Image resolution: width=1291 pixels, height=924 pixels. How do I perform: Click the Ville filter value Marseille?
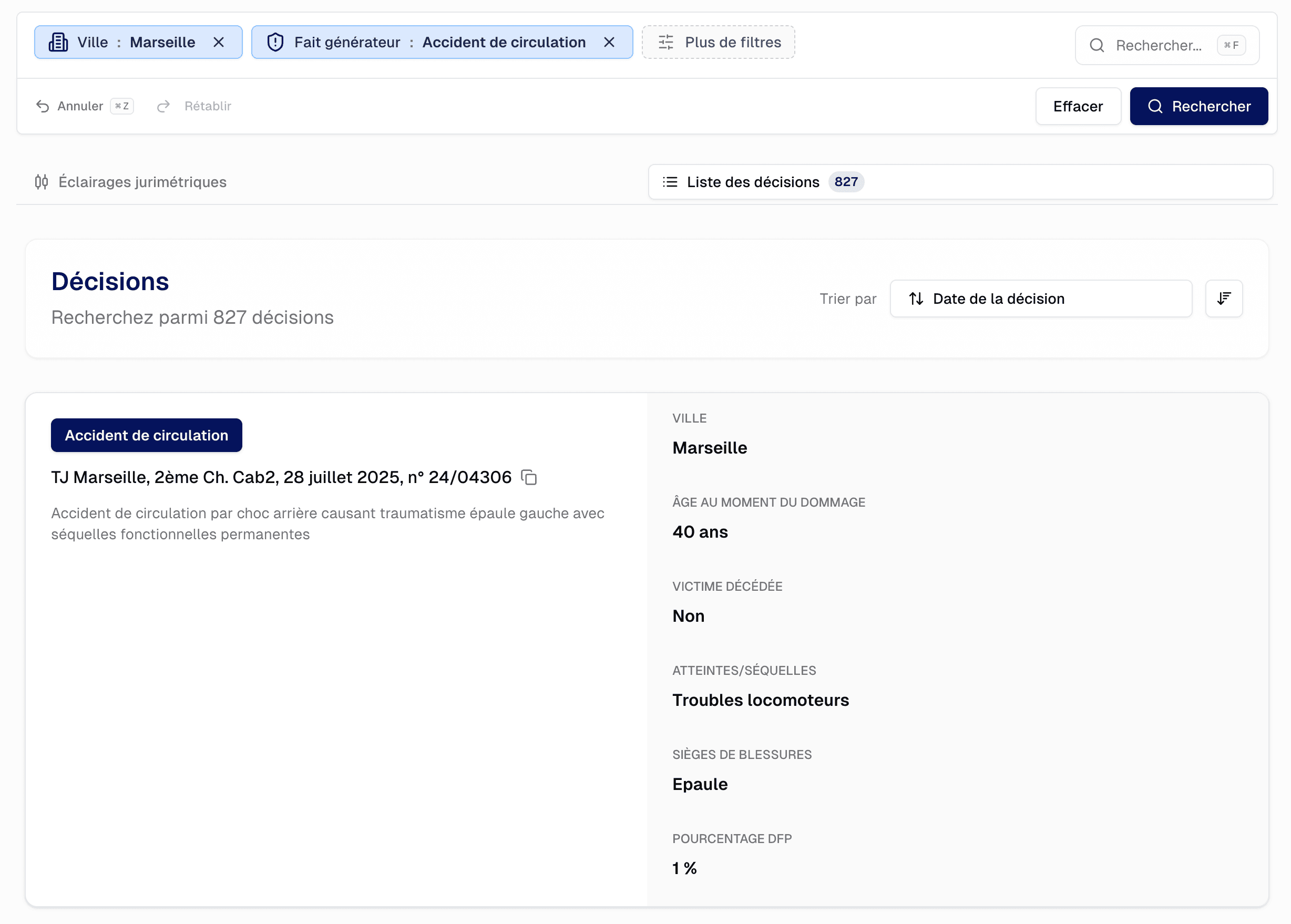(x=162, y=42)
